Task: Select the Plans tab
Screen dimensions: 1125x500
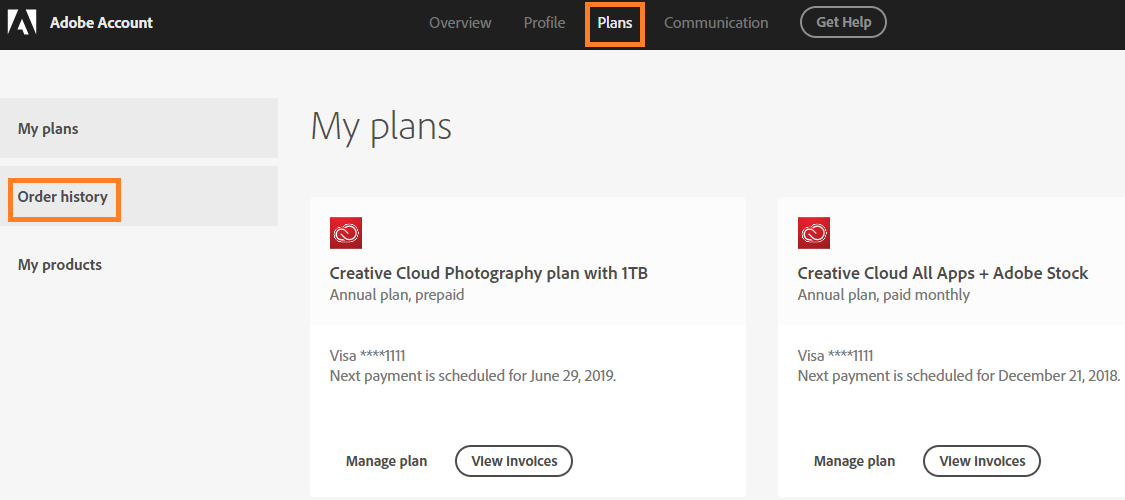Action: coord(615,22)
